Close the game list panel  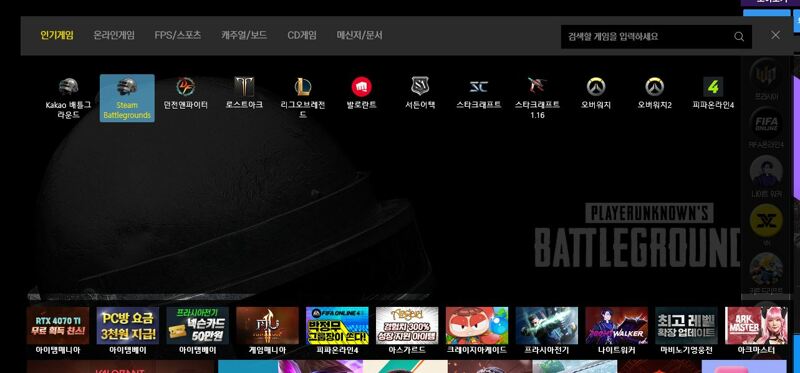click(x=776, y=35)
